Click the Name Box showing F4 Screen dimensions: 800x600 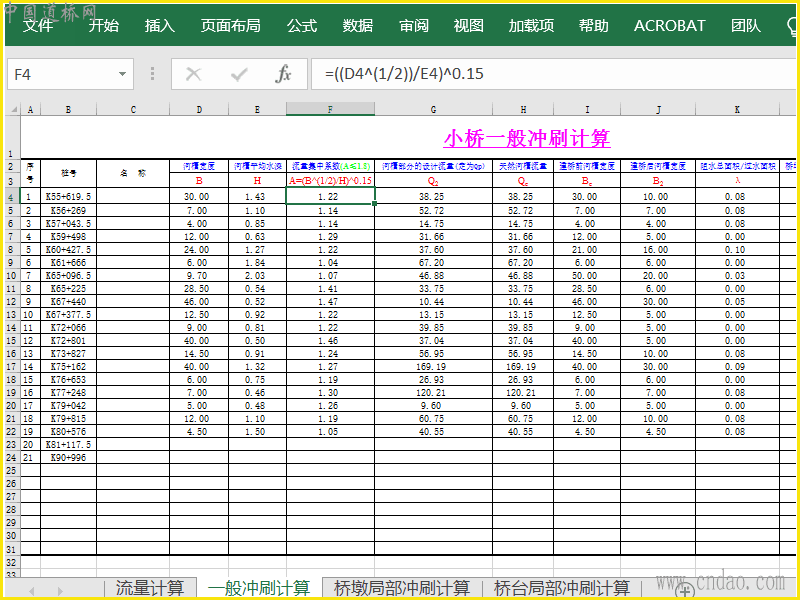point(63,74)
